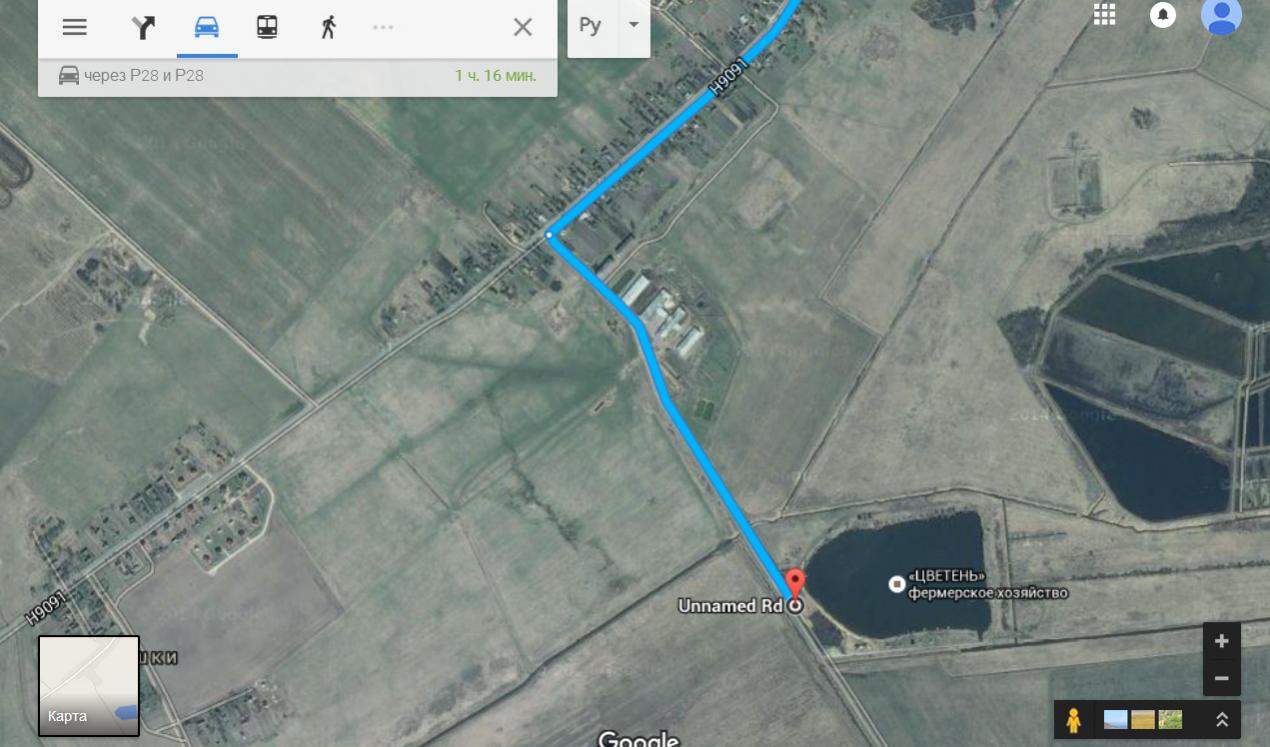Screen dimensions: 1270x747
Task: Zoom out with the minus button
Action: pyautogui.click(x=1222, y=678)
